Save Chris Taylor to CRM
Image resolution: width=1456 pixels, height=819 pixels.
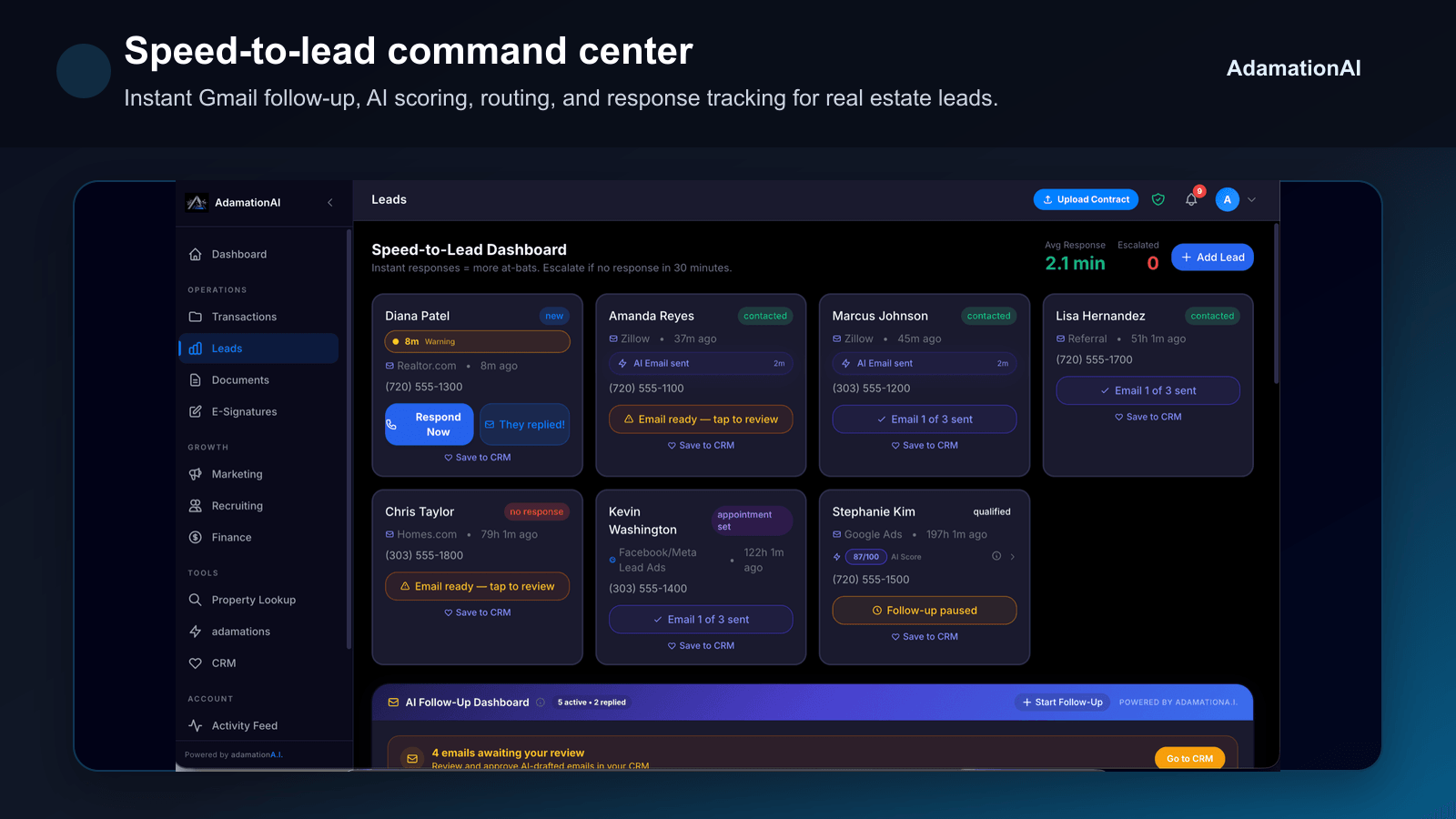pyautogui.click(x=478, y=613)
